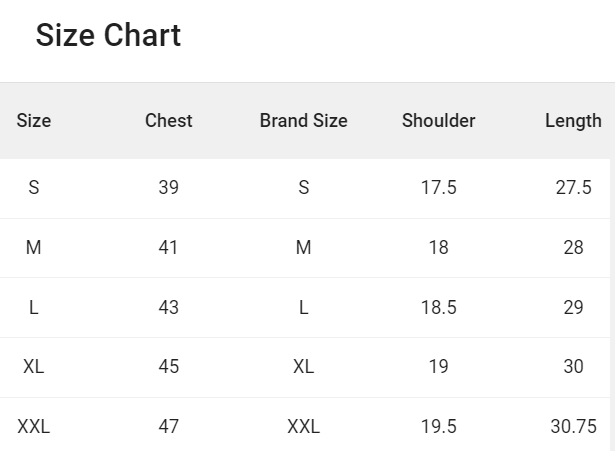Click chest value 47
The width and height of the screenshot is (615, 451).
tap(168, 427)
